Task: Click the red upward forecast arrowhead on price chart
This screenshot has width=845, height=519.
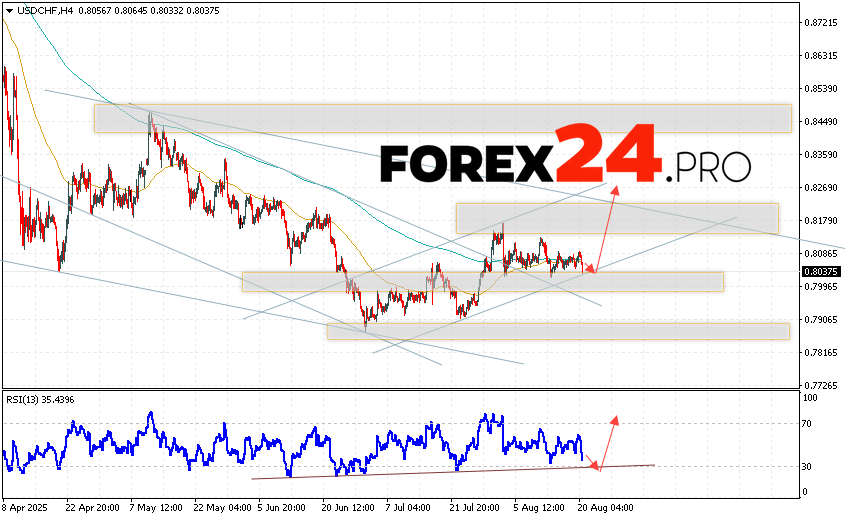Action: point(615,190)
